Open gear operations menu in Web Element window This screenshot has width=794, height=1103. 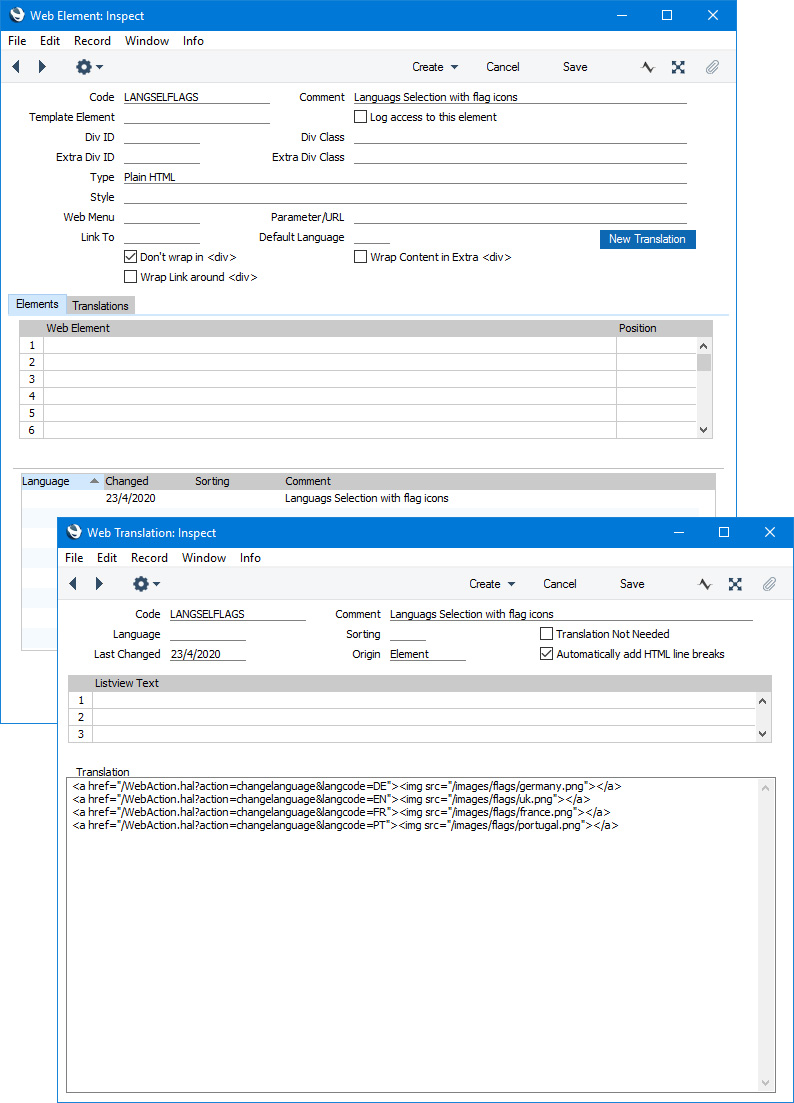(x=89, y=67)
